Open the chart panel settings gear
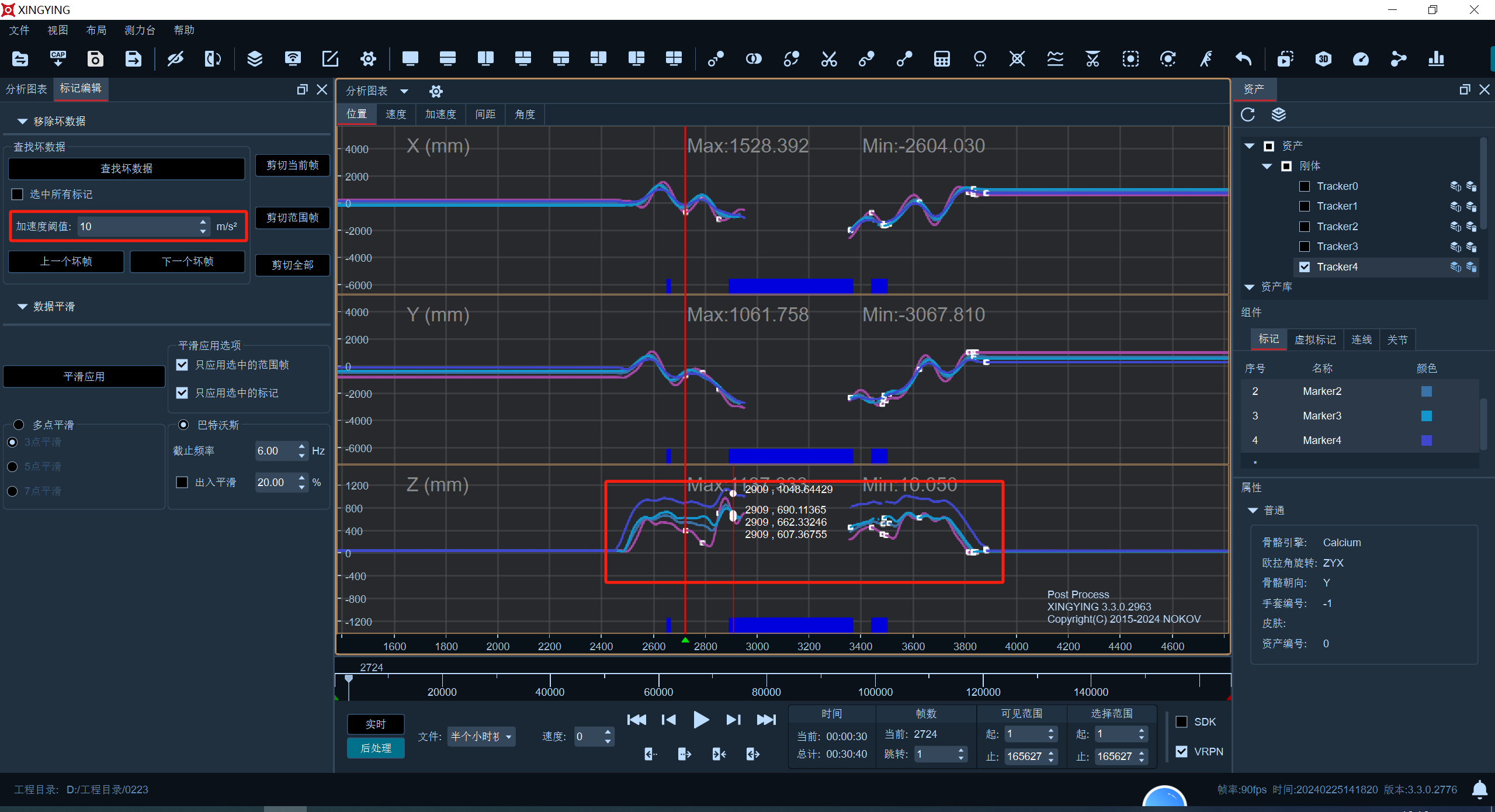The image size is (1495, 812). click(436, 91)
